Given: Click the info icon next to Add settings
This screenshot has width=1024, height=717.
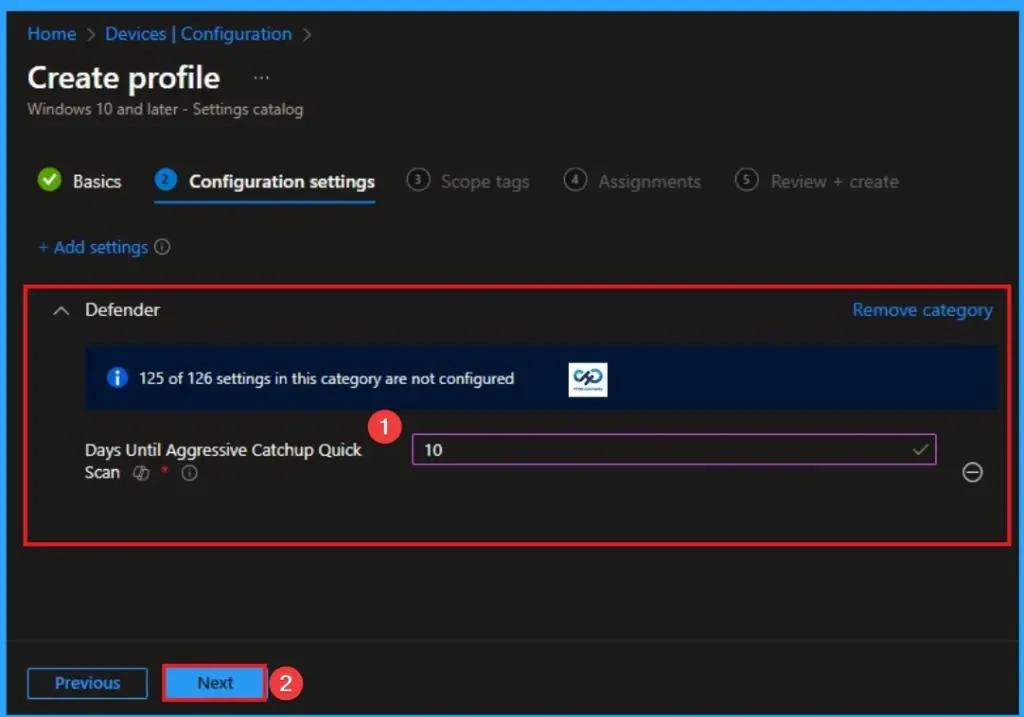Looking at the screenshot, I should click(x=164, y=247).
